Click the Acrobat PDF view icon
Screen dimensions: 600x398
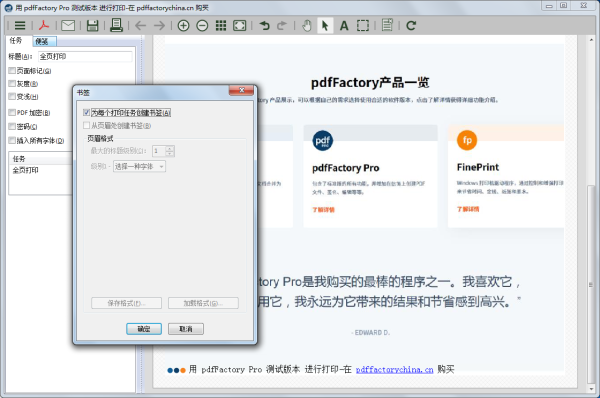(x=44, y=26)
